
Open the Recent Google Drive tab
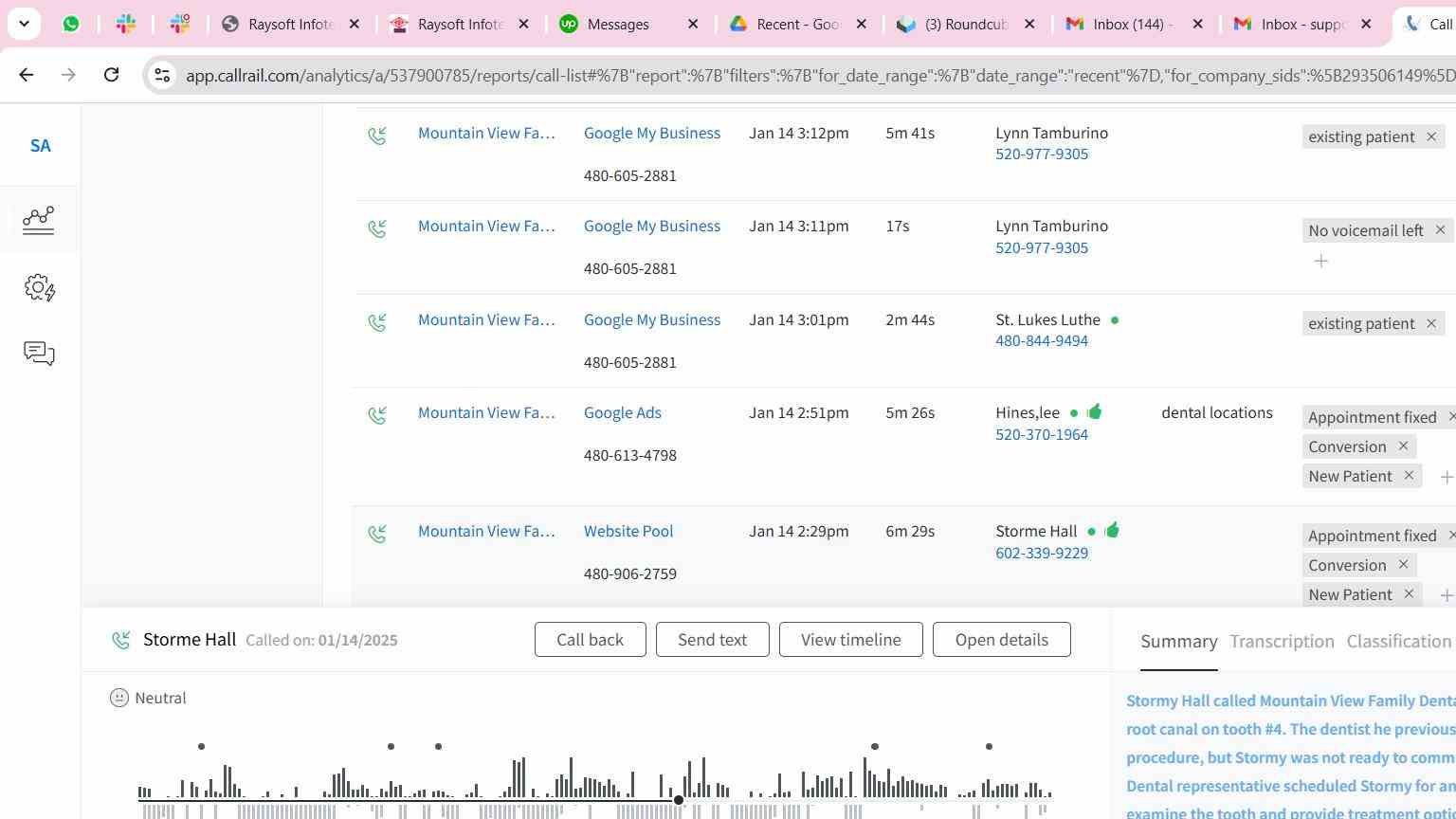[797, 24]
